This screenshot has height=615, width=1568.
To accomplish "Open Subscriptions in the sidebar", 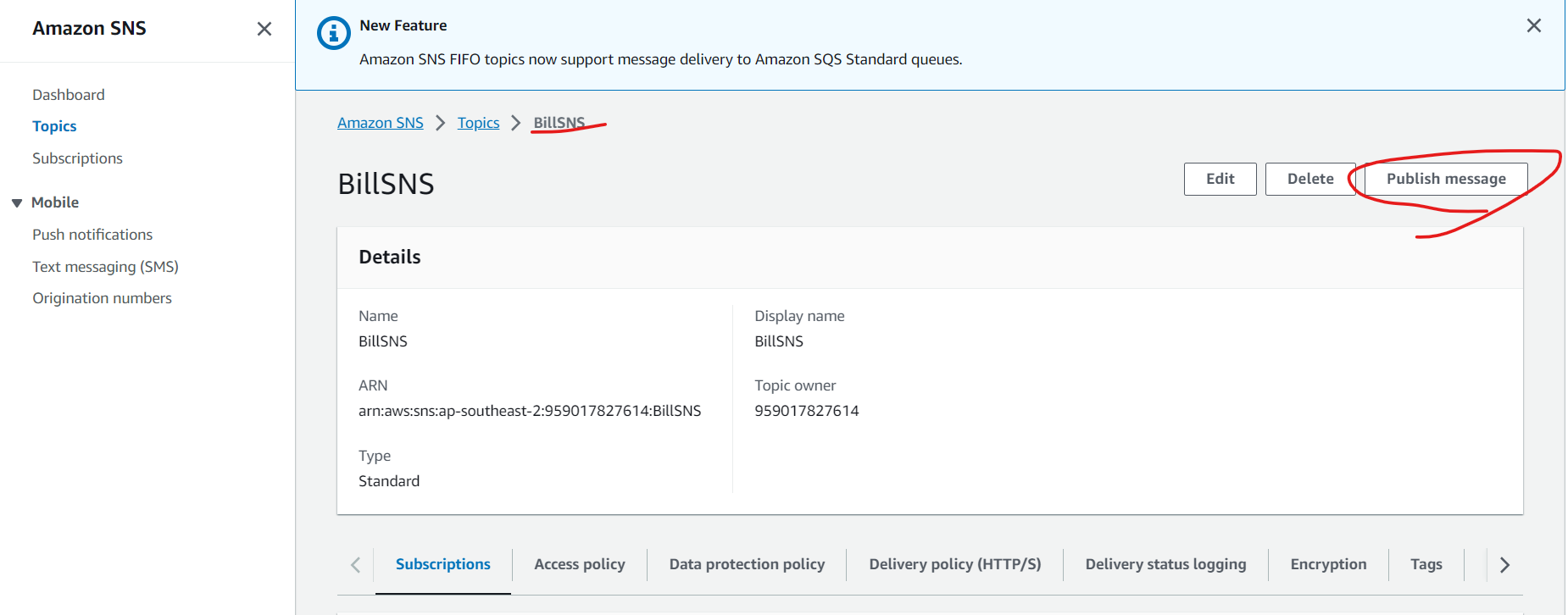I will coord(77,158).
